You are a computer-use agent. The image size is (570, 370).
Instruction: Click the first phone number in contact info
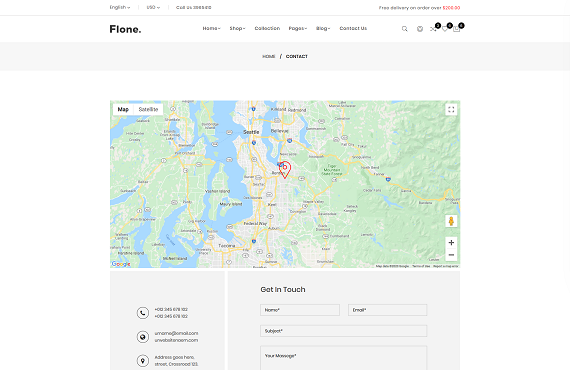coord(171,309)
